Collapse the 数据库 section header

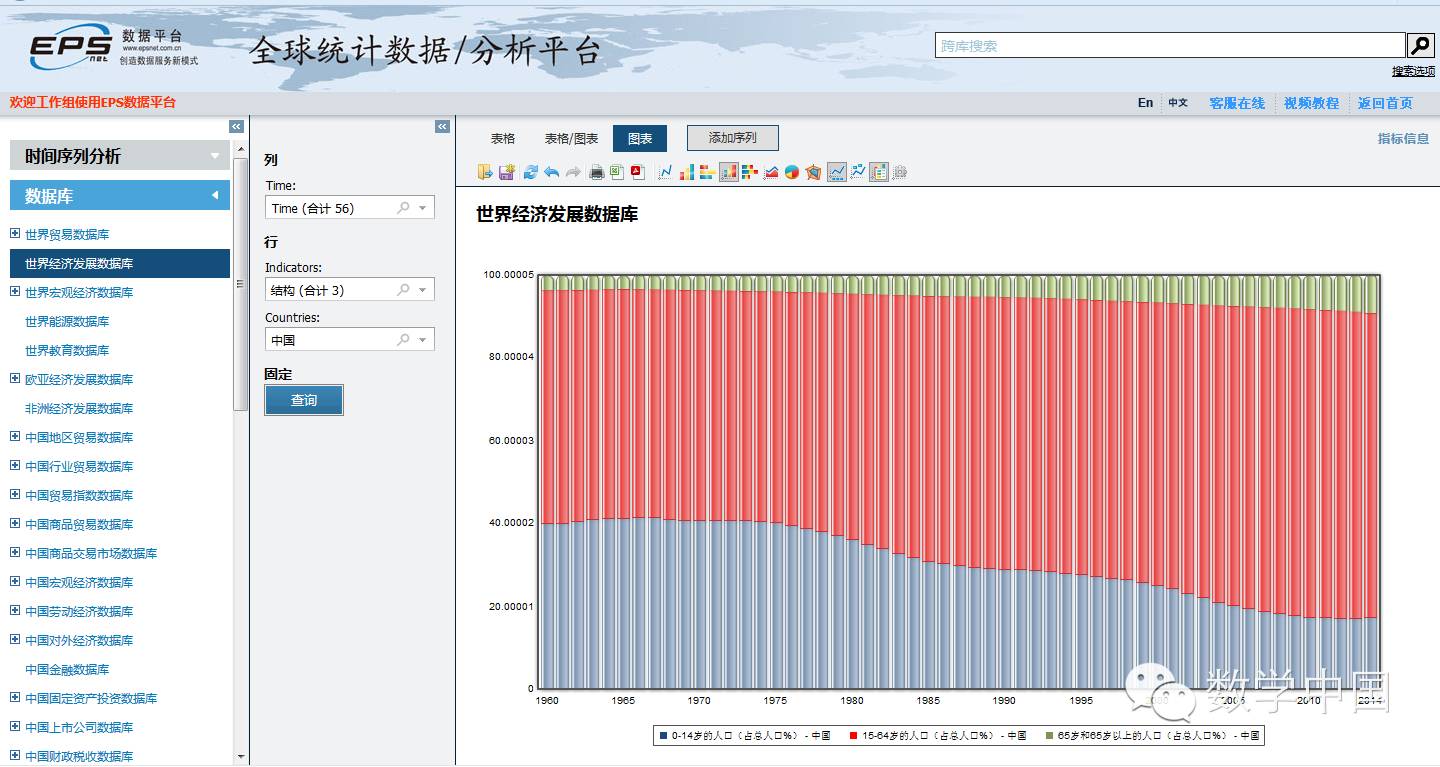120,196
